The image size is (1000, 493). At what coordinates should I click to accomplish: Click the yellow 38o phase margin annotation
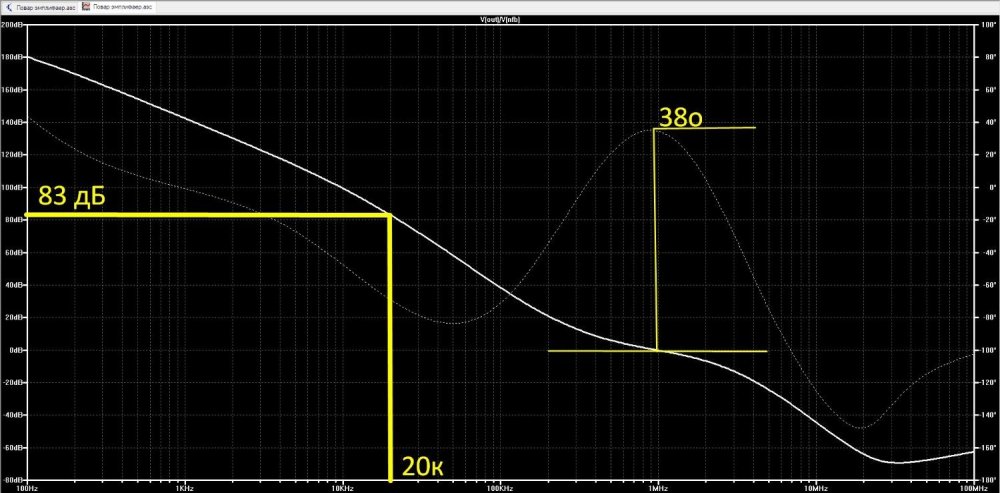pos(680,117)
